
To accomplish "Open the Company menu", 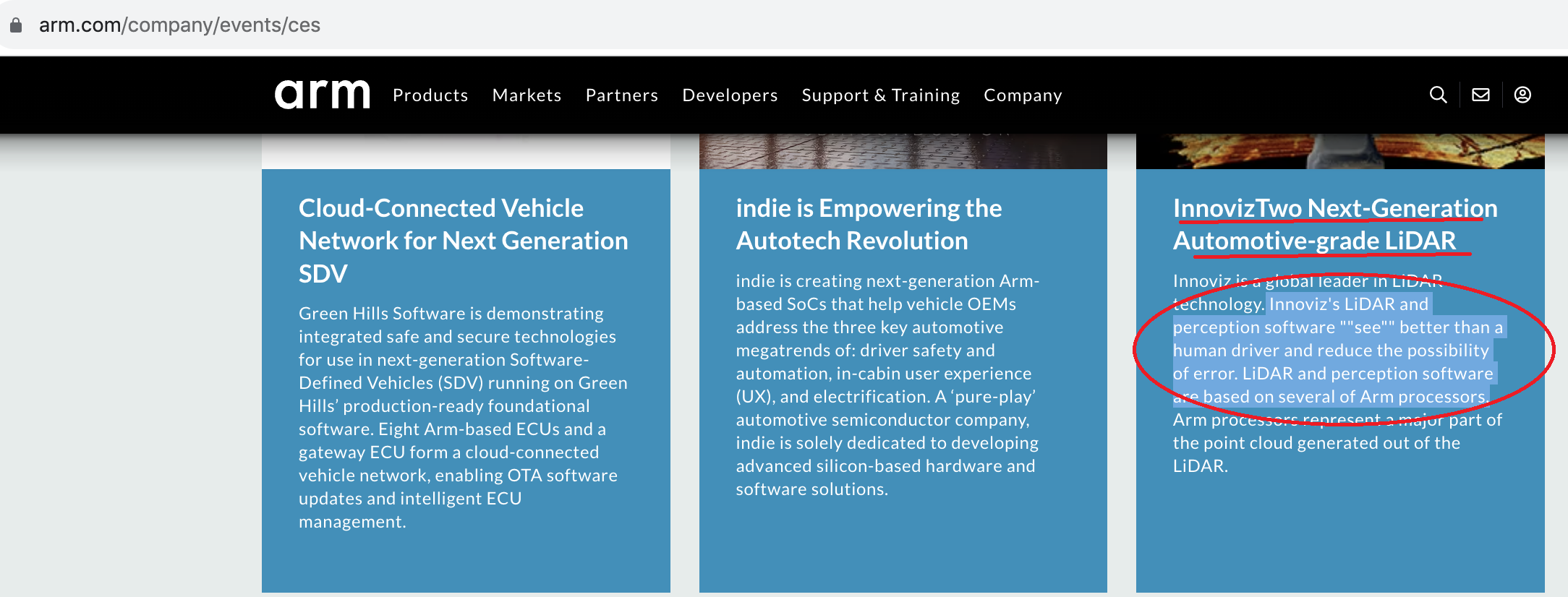I will point(1023,95).
